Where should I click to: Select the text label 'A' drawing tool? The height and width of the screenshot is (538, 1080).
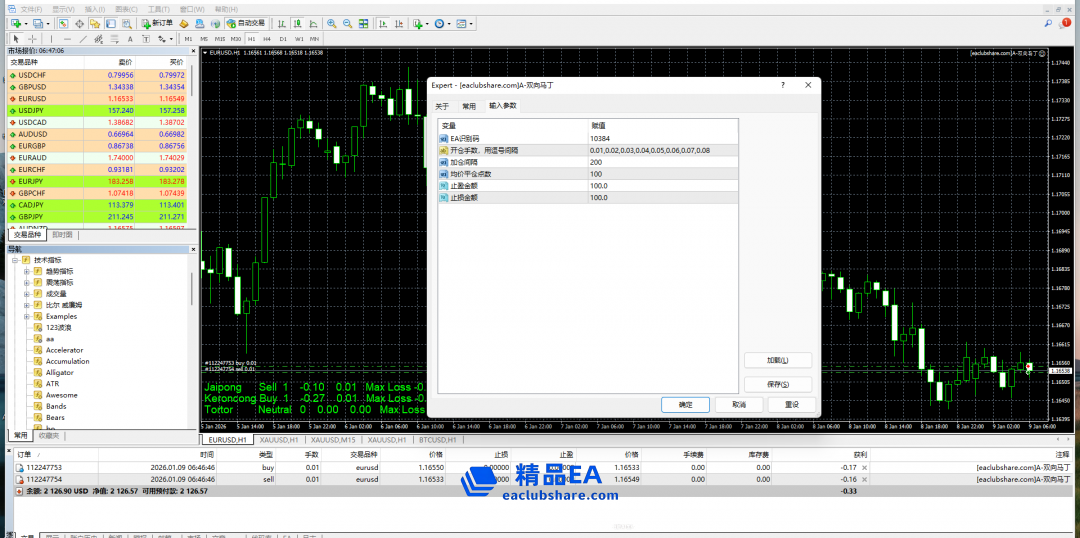132,39
